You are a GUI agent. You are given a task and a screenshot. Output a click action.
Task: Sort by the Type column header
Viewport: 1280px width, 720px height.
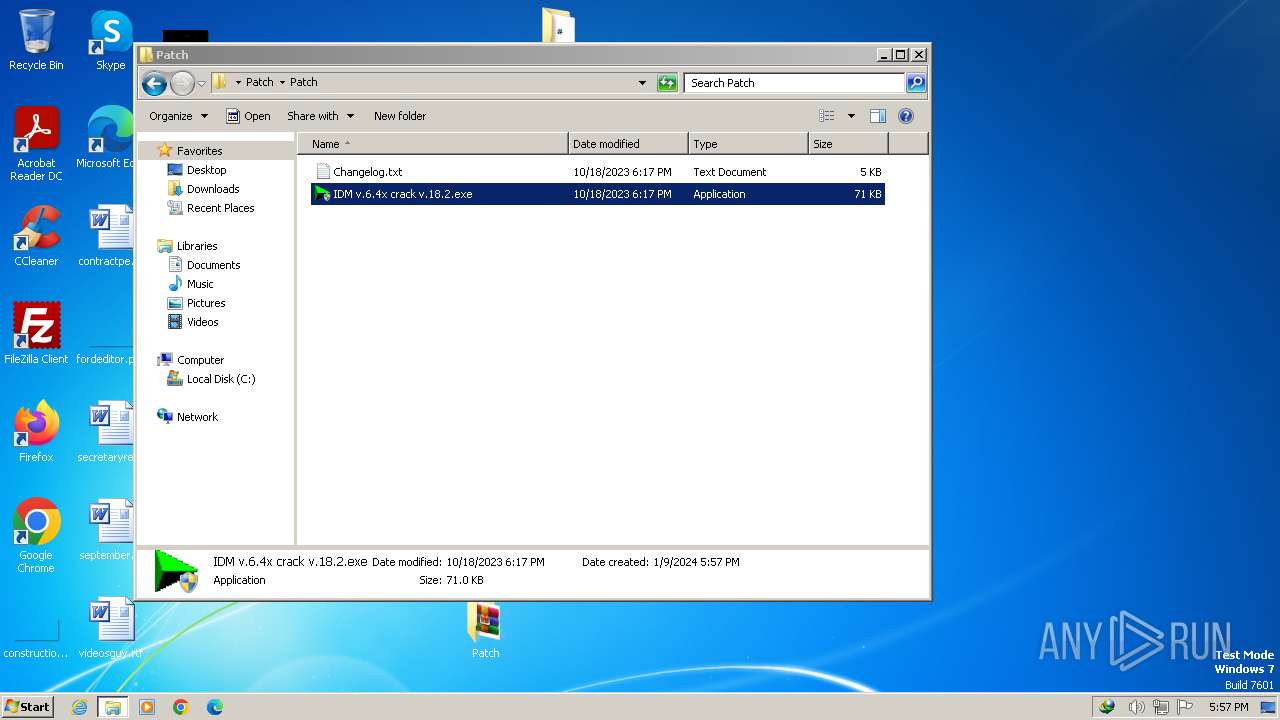(748, 144)
